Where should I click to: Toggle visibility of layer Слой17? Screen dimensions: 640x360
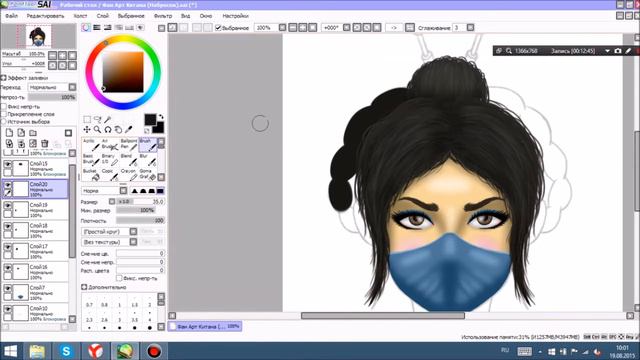[7, 247]
